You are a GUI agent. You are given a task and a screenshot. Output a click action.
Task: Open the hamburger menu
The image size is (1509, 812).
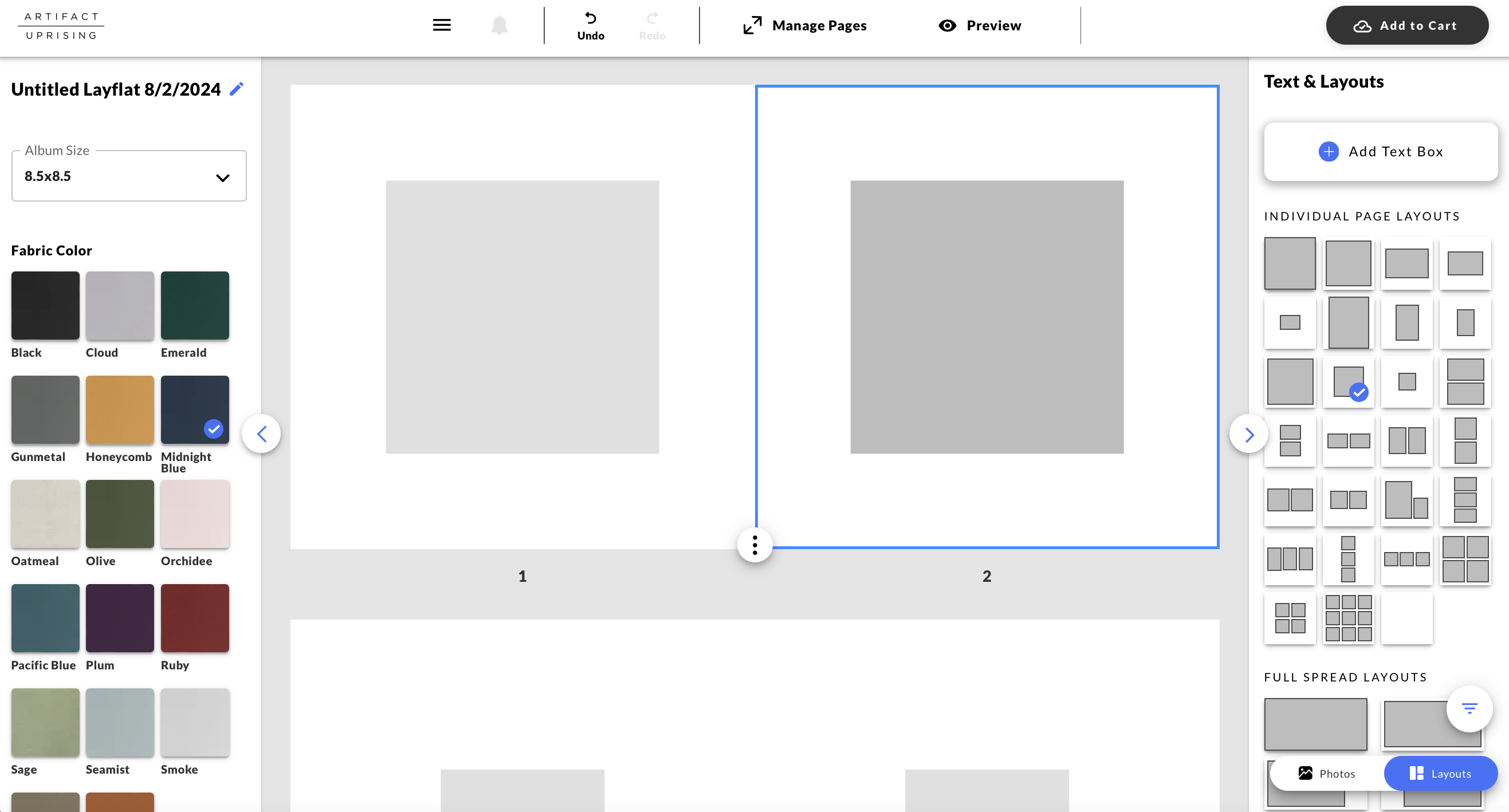tap(442, 25)
